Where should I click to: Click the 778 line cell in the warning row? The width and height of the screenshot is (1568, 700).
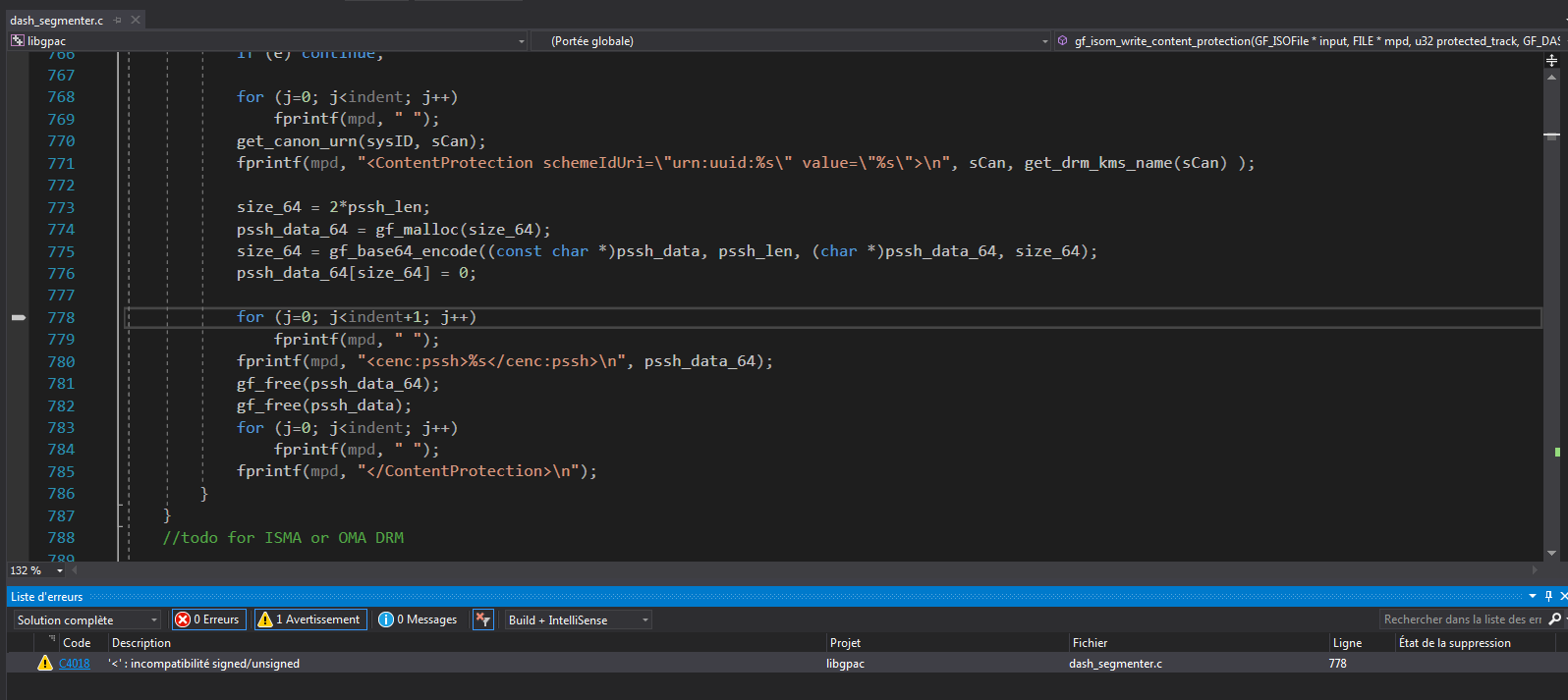[1338, 664]
